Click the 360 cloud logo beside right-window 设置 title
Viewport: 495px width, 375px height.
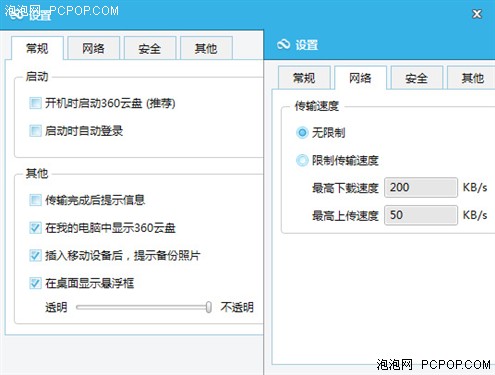pos(283,44)
